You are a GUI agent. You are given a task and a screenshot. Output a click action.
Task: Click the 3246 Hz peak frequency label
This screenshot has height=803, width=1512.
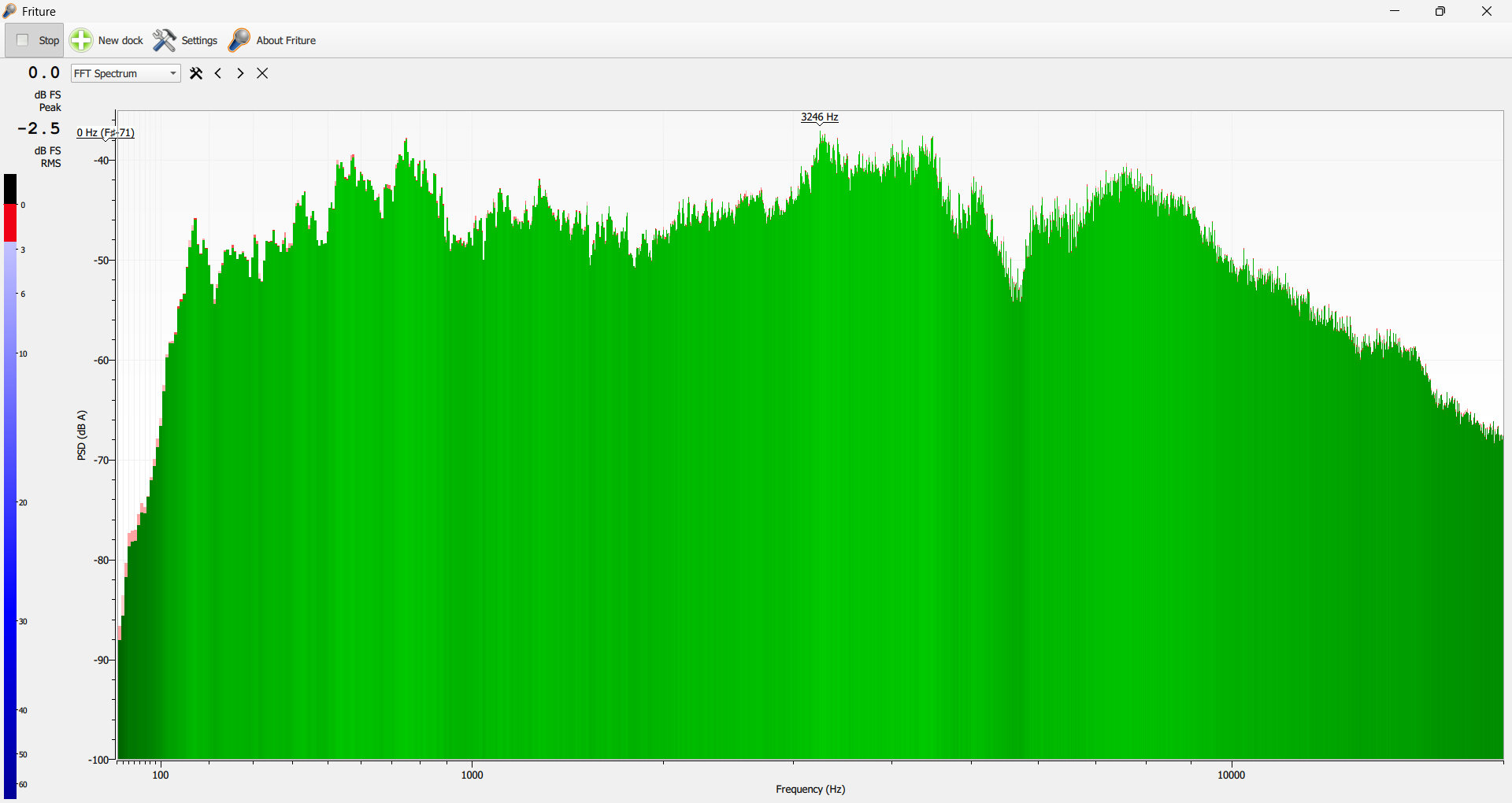coord(819,117)
